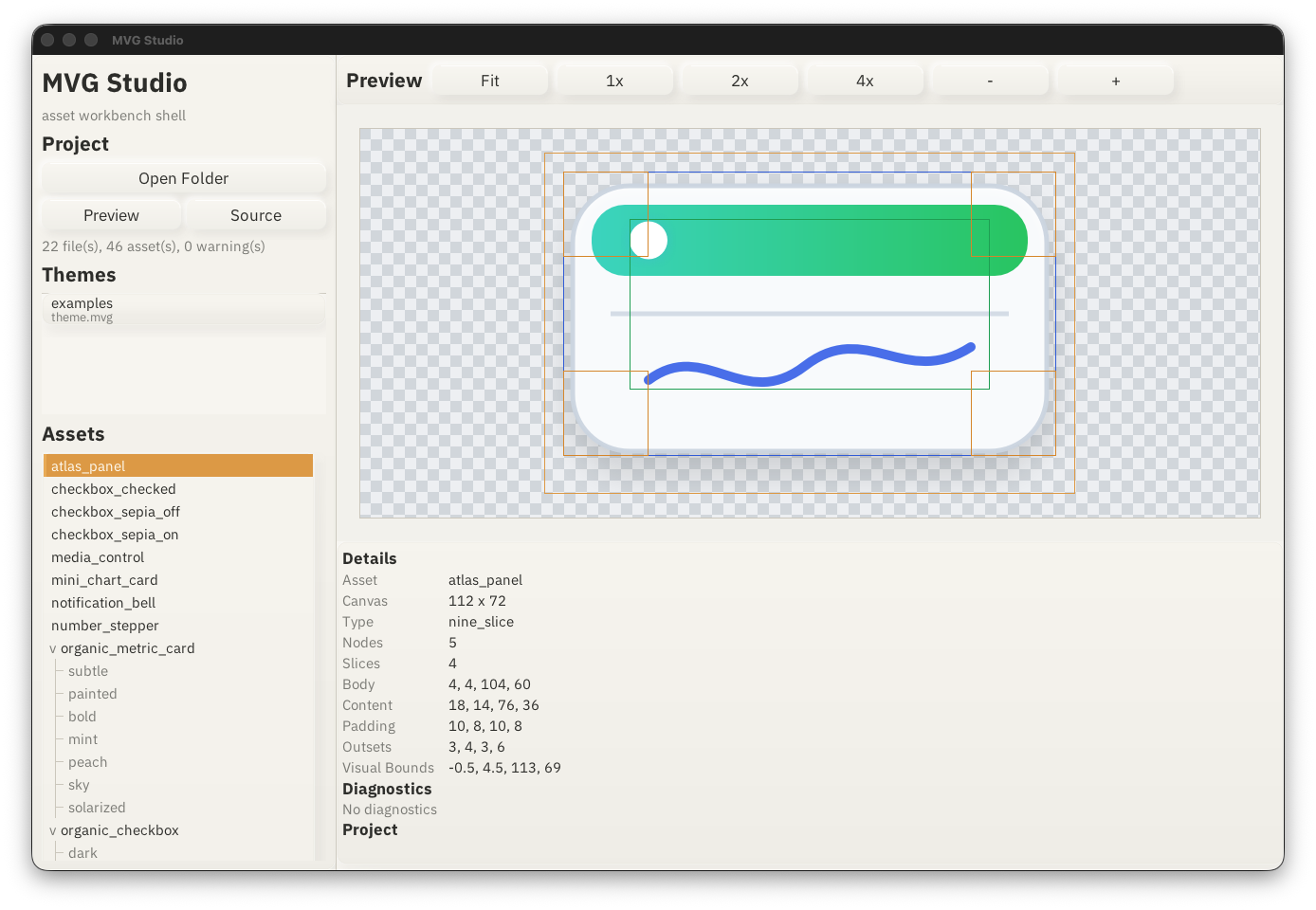Select the organic_checkbox asset name
This screenshot has width=1316, height=910.
pos(119,830)
